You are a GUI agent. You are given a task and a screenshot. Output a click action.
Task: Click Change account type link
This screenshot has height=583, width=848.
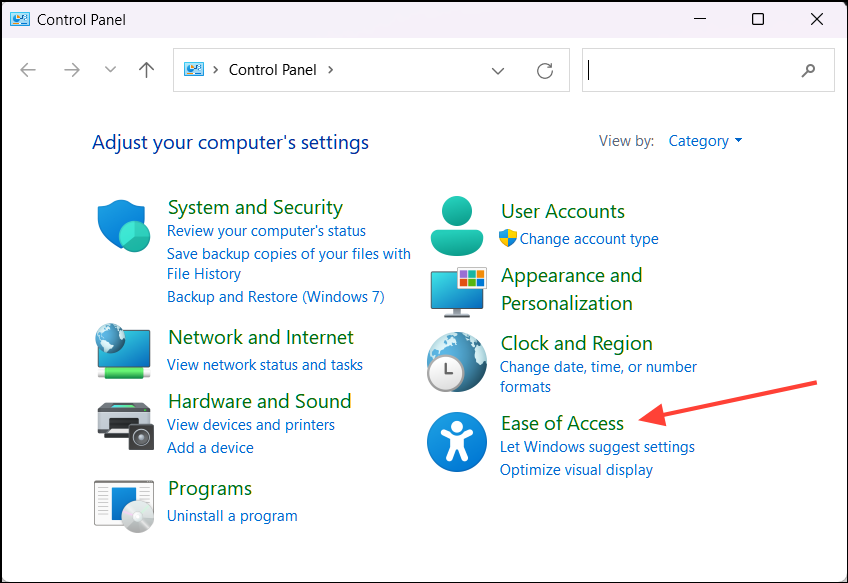point(589,239)
